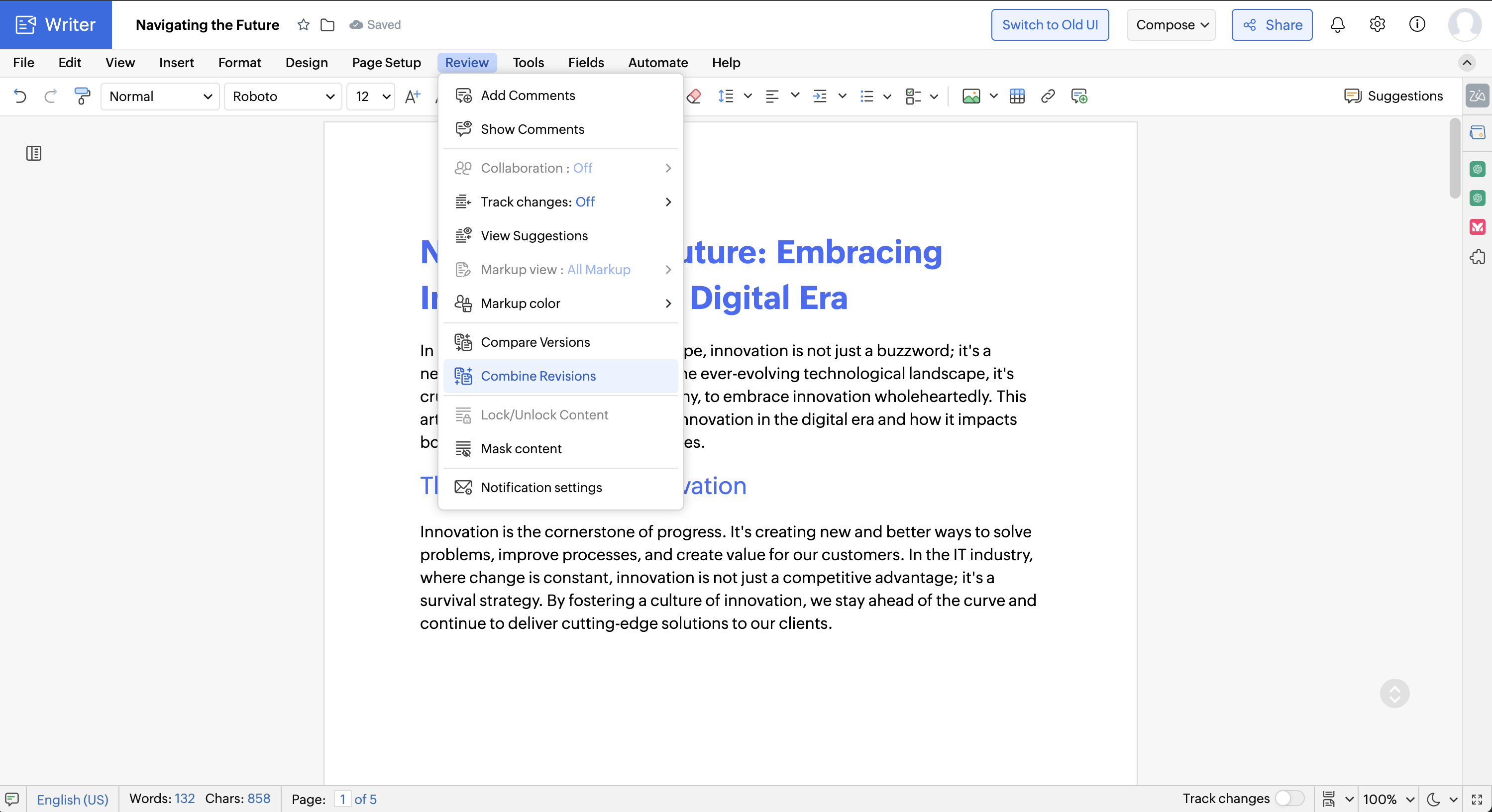Open the Tools menu
1492x812 pixels.
click(x=528, y=63)
